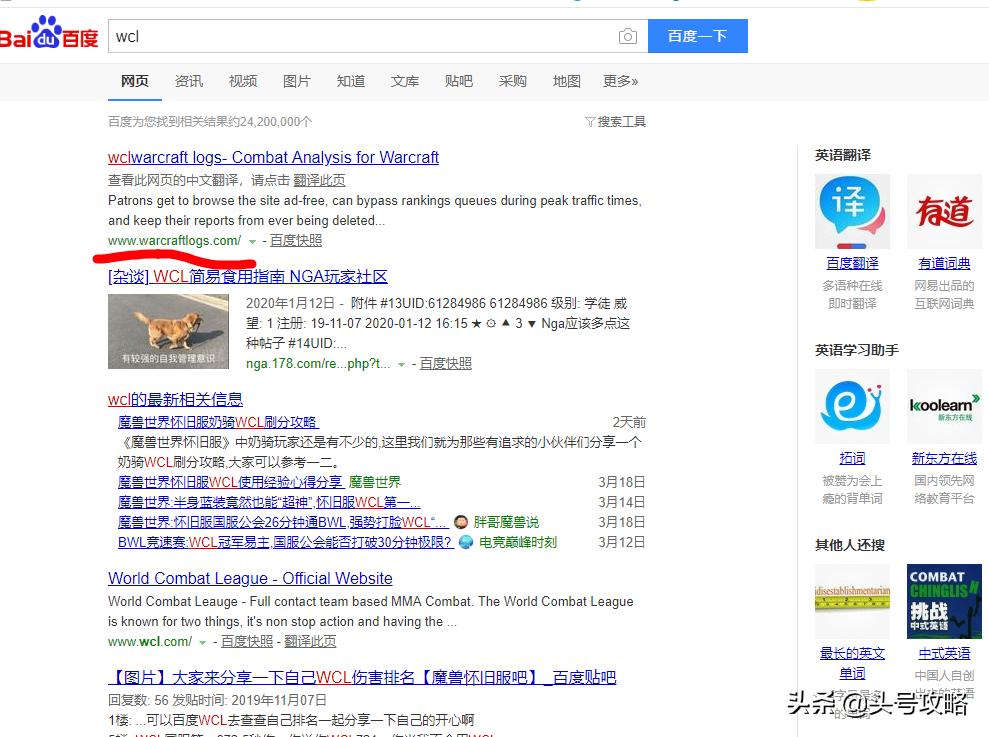Click 翻译此页 under World Combat League result
This screenshot has width=989, height=737.
pyautogui.click(x=310, y=642)
